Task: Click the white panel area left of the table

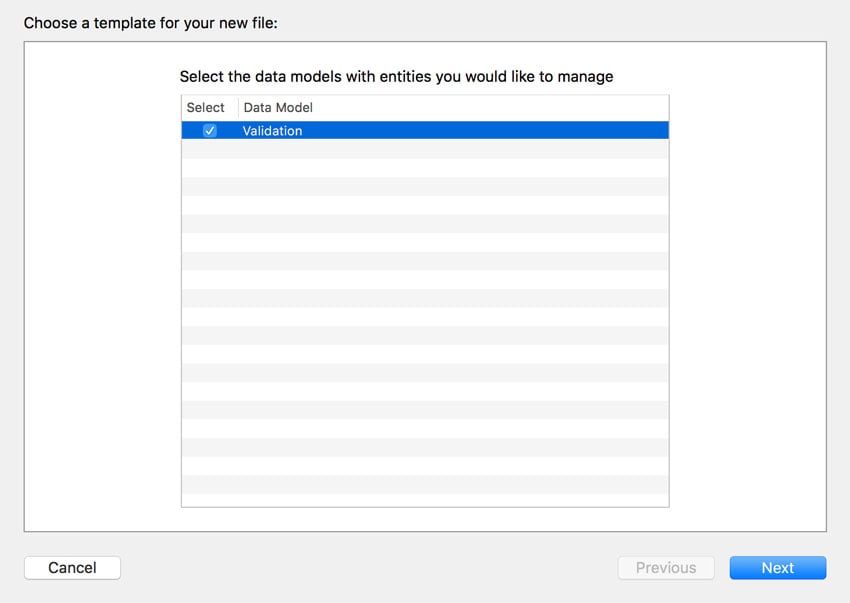Action: pyautogui.click(x=102, y=300)
